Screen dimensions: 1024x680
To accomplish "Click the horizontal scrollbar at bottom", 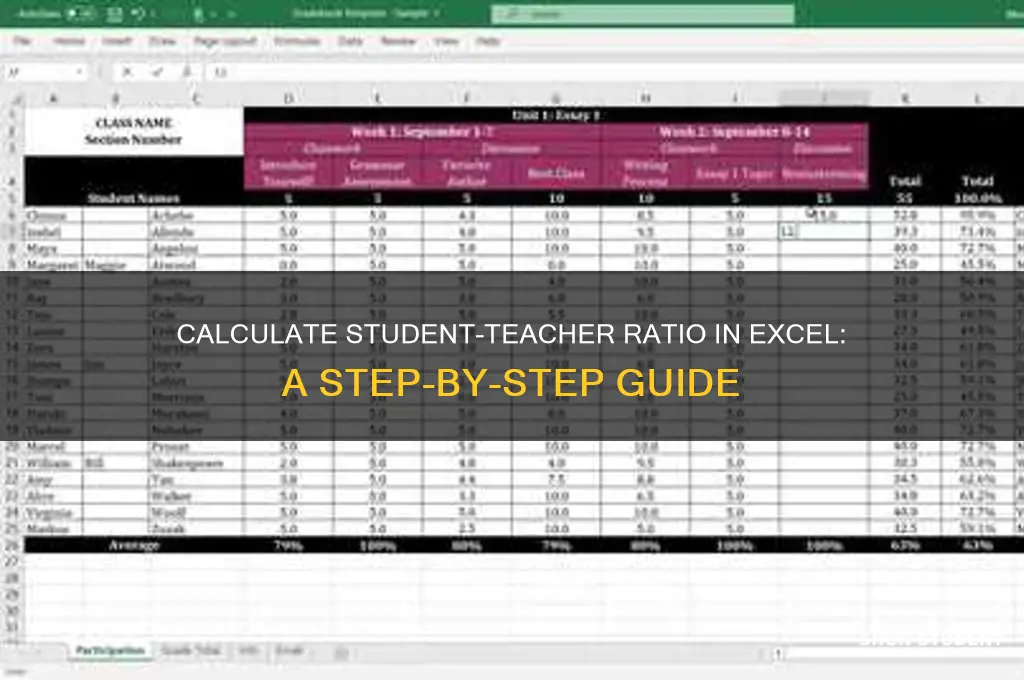I will (x=898, y=653).
